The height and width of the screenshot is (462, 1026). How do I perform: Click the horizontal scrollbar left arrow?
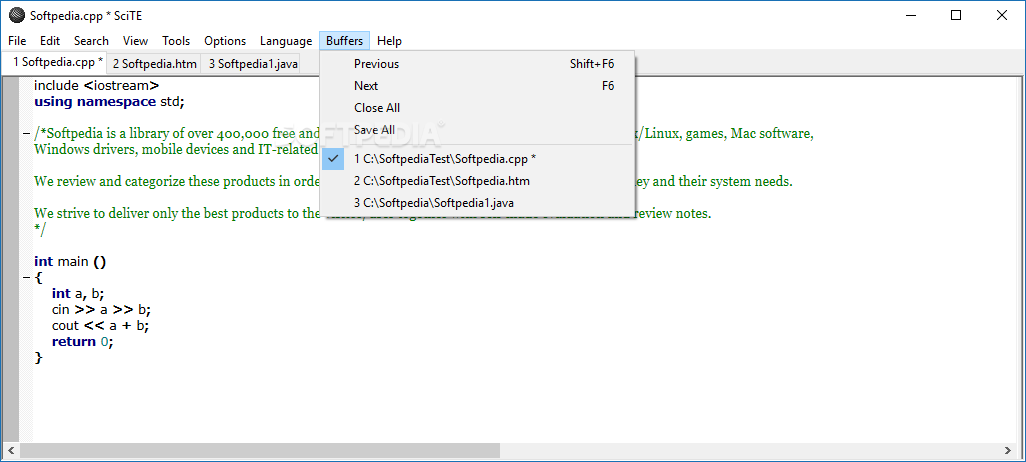coord(11,450)
